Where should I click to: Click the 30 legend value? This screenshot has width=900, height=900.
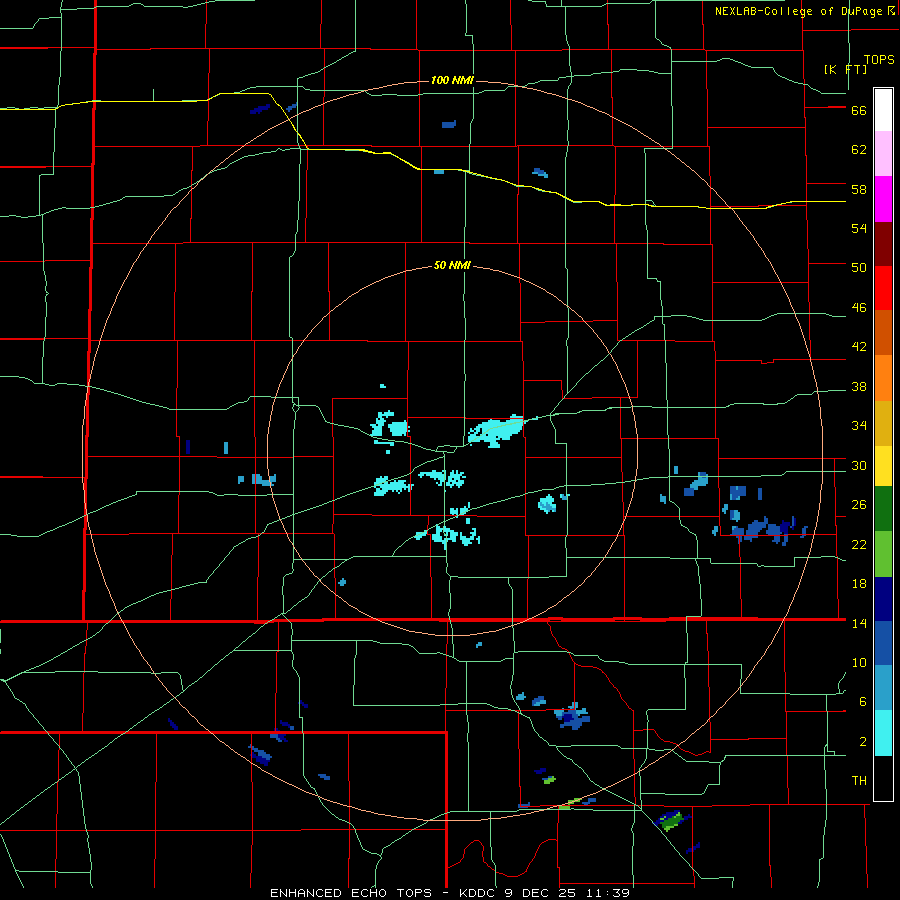pos(859,465)
